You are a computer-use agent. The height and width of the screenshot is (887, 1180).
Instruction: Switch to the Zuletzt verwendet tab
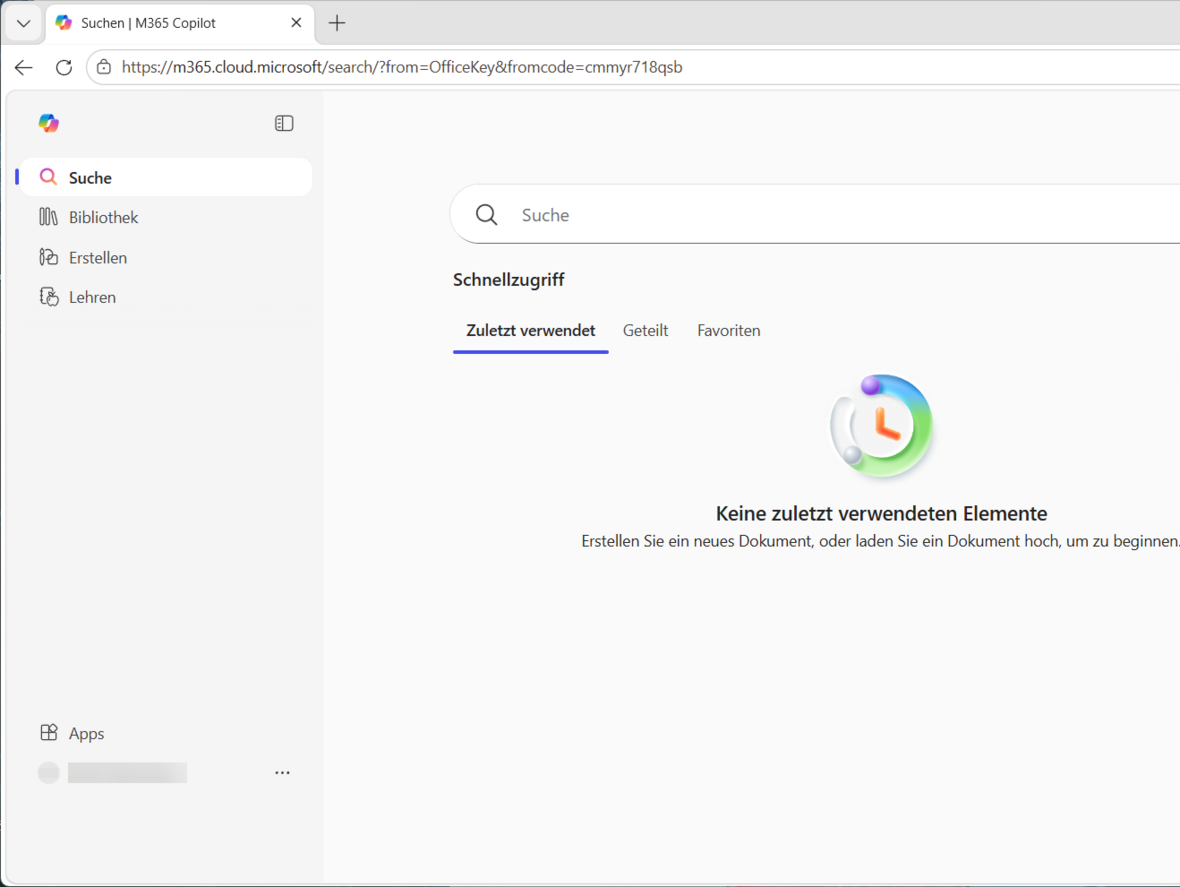pos(530,330)
